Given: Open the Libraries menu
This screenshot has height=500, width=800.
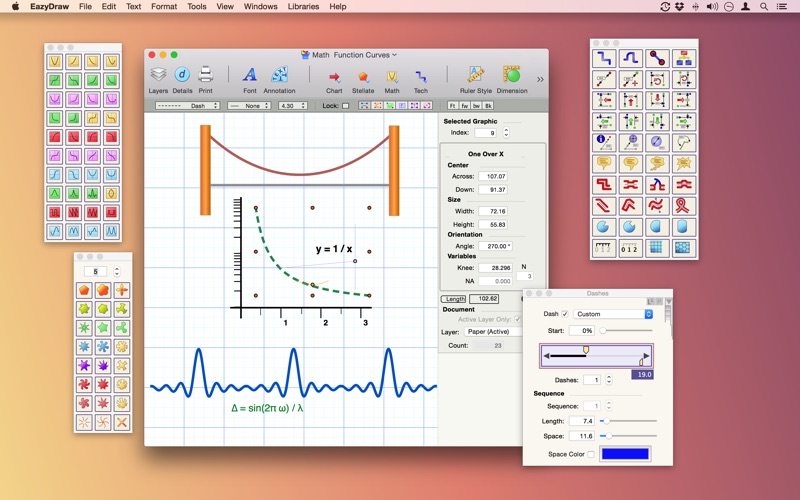Looking at the screenshot, I should [303, 6].
